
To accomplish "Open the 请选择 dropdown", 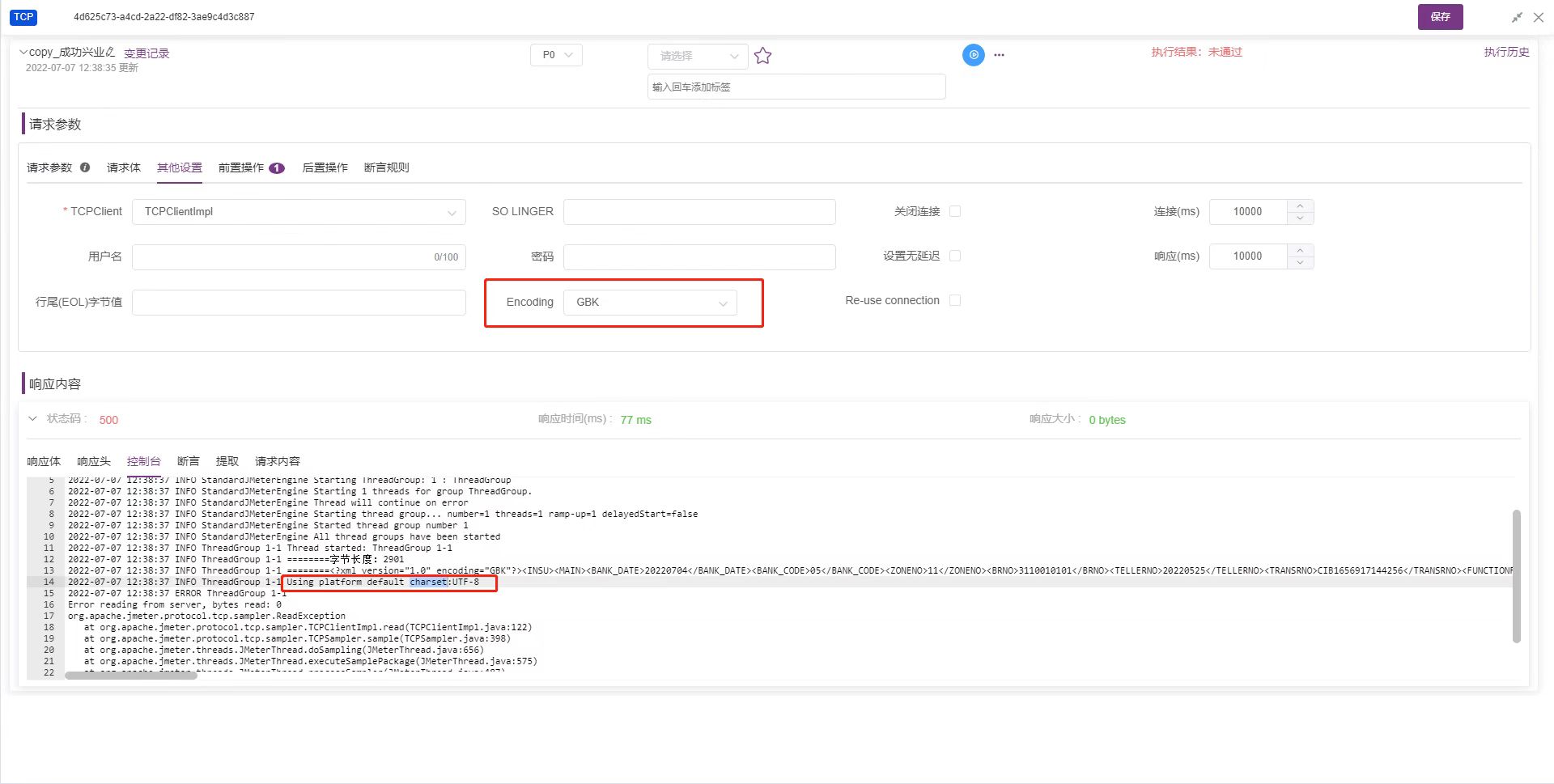I will pyautogui.click(x=698, y=56).
